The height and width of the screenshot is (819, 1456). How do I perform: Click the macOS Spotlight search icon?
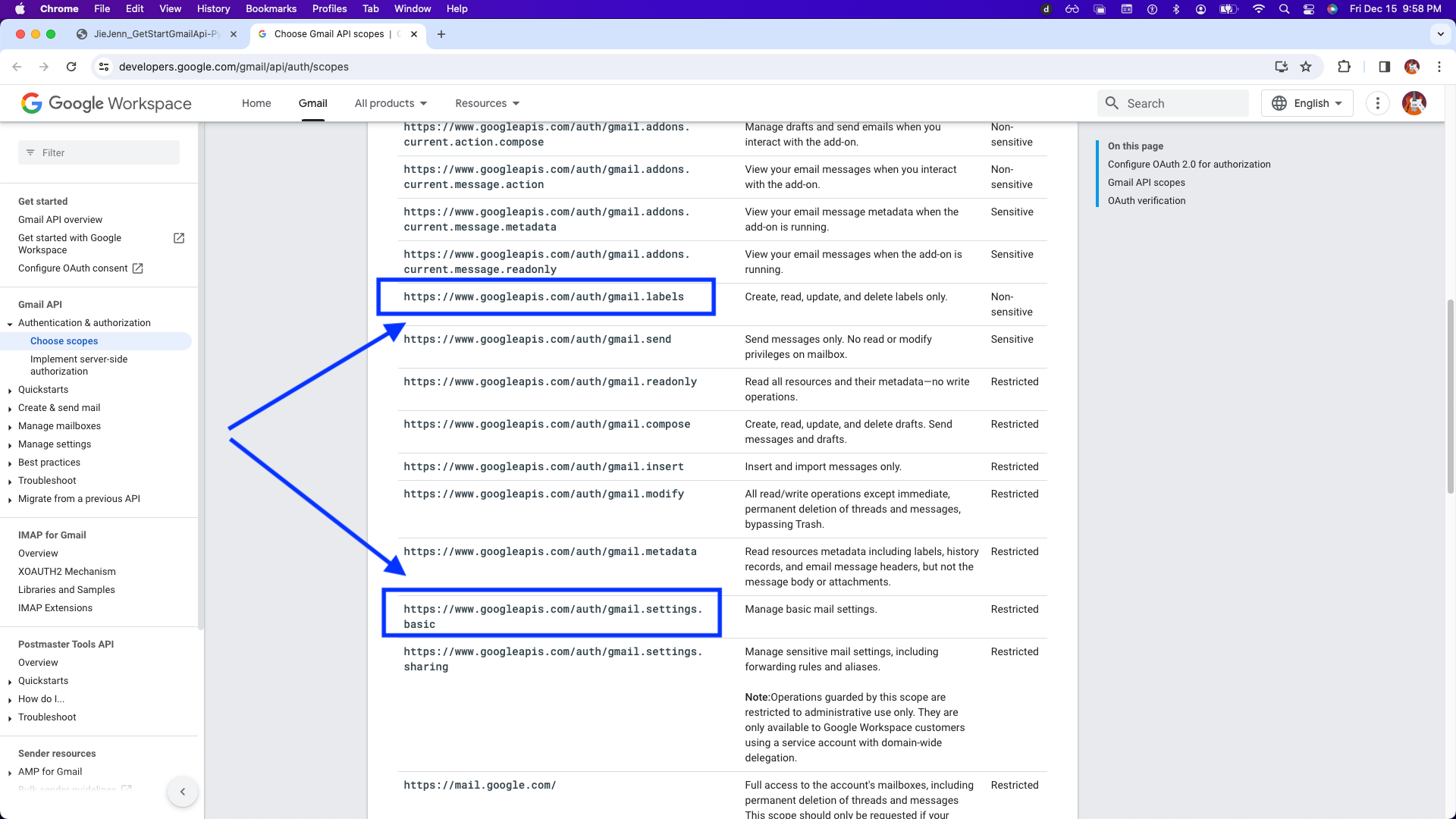coord(1284,9)
